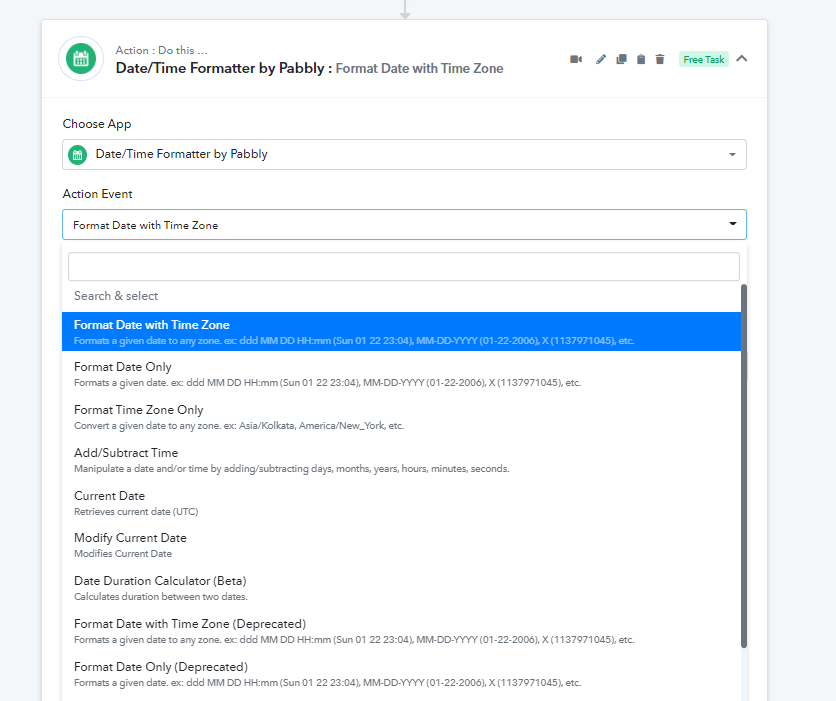This screenshot has height=701, width=836.
Task: Click the trash delete icon
Action: click(660, 59)
